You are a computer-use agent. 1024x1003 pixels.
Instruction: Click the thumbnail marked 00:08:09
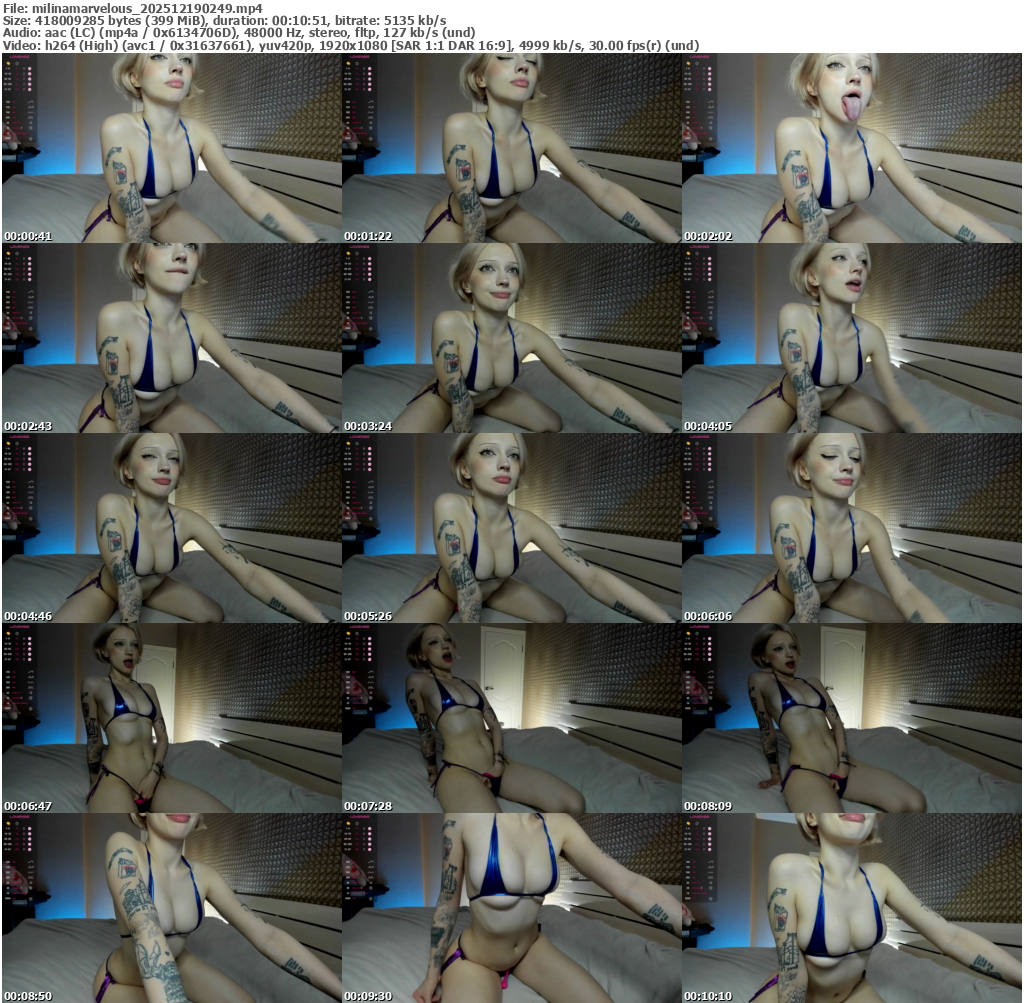pos(851,717)
